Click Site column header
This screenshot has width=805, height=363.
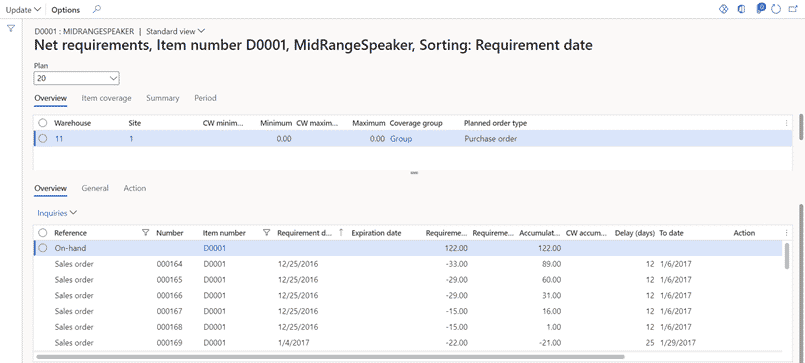click(x=135, y=123)
